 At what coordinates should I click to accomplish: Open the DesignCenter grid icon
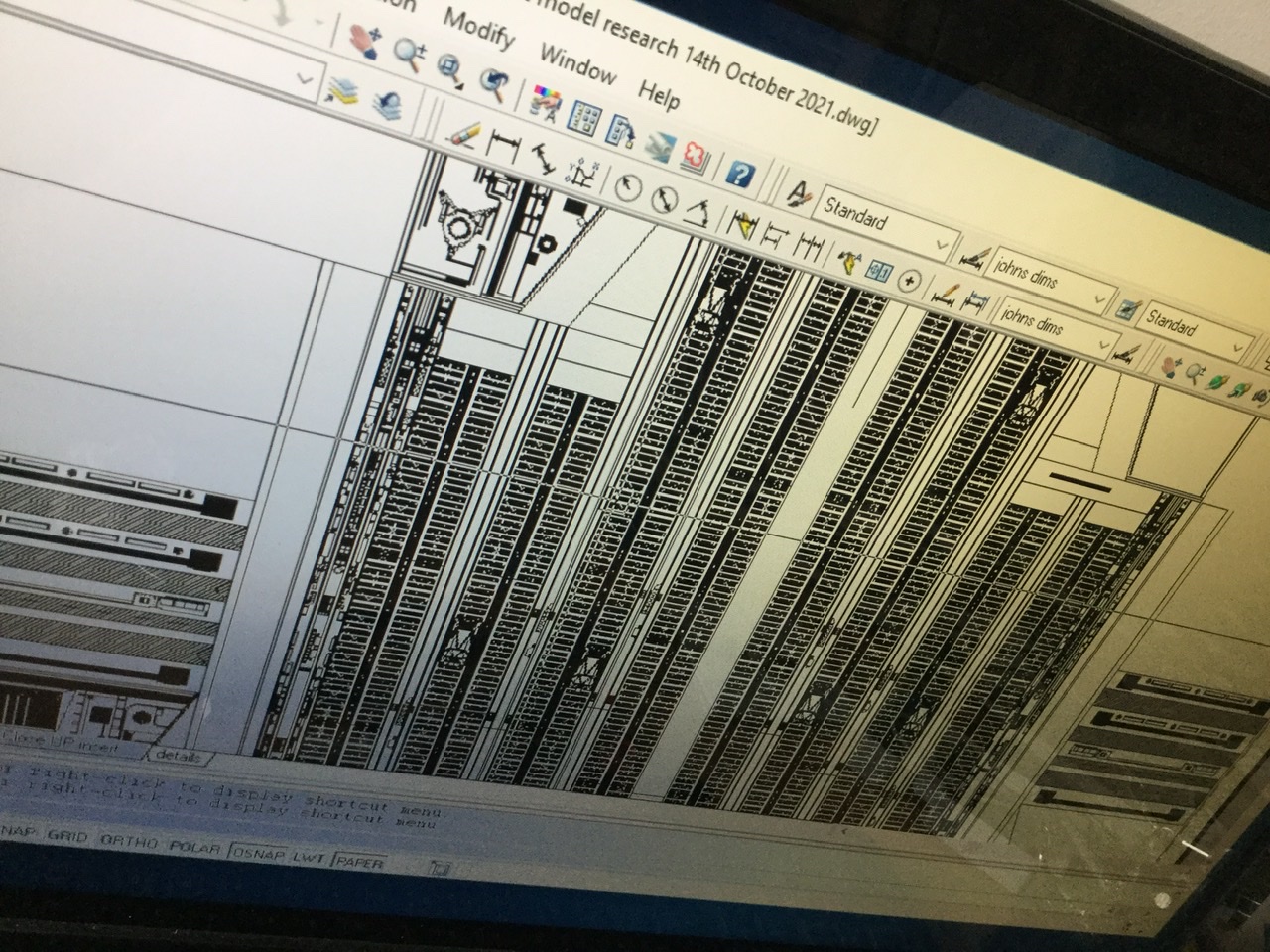coord(583,116)
